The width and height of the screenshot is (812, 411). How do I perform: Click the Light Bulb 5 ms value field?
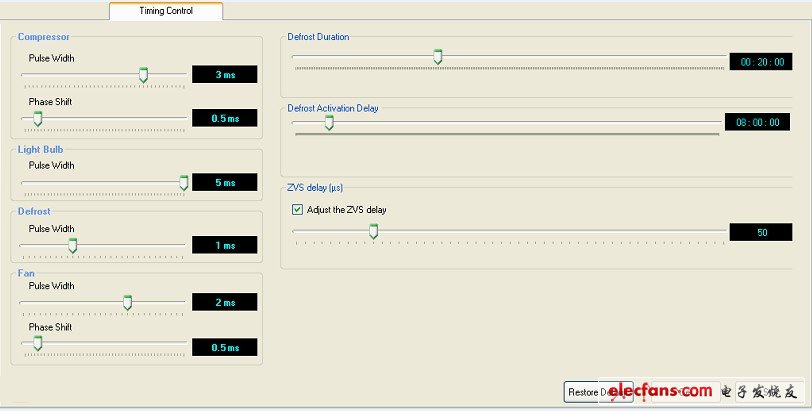(x=224, y=183)
